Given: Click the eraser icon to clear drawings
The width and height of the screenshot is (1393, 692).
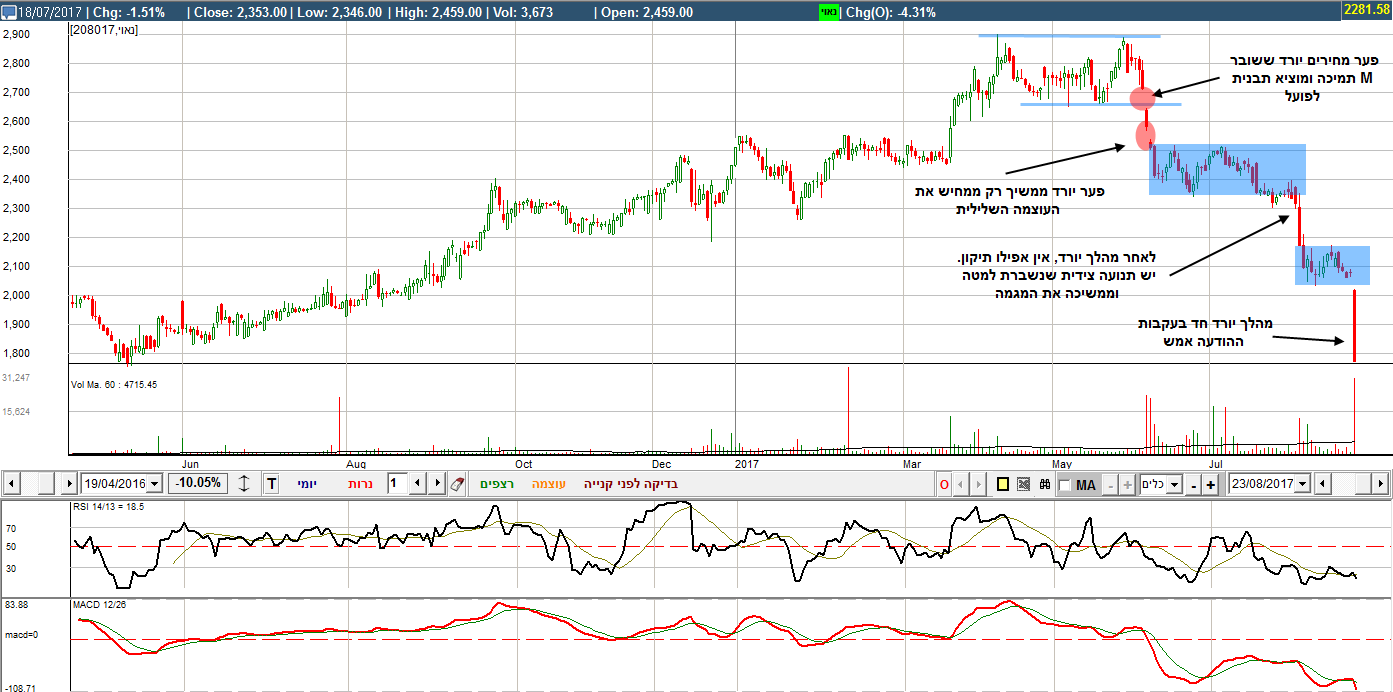Looking at the screenshot, I should click(x=457, y=484).
